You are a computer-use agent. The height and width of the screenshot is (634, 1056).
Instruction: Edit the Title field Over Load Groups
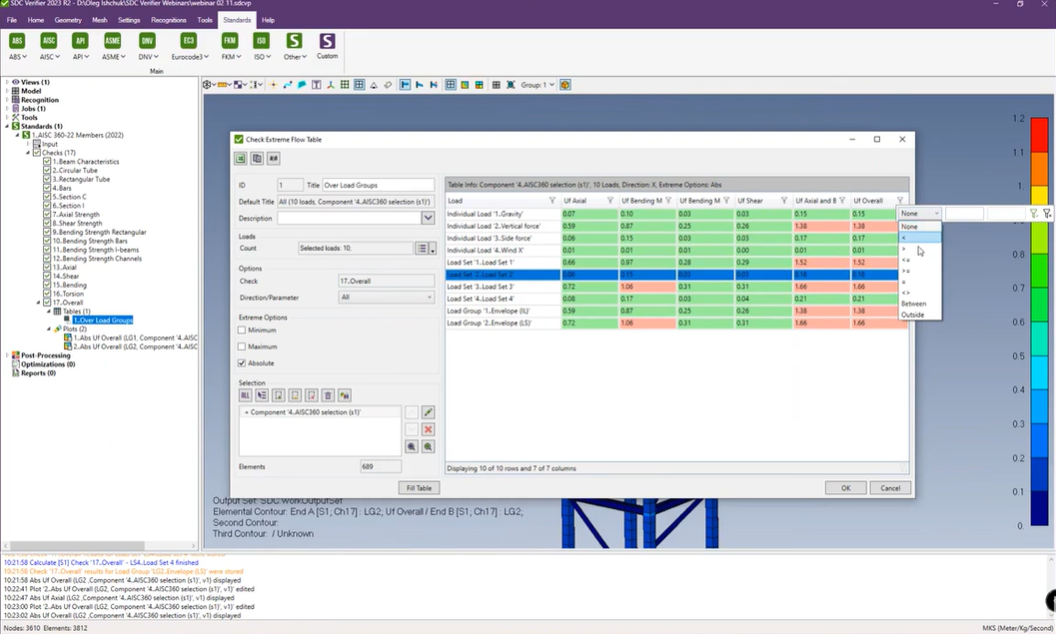pos(375,186)
